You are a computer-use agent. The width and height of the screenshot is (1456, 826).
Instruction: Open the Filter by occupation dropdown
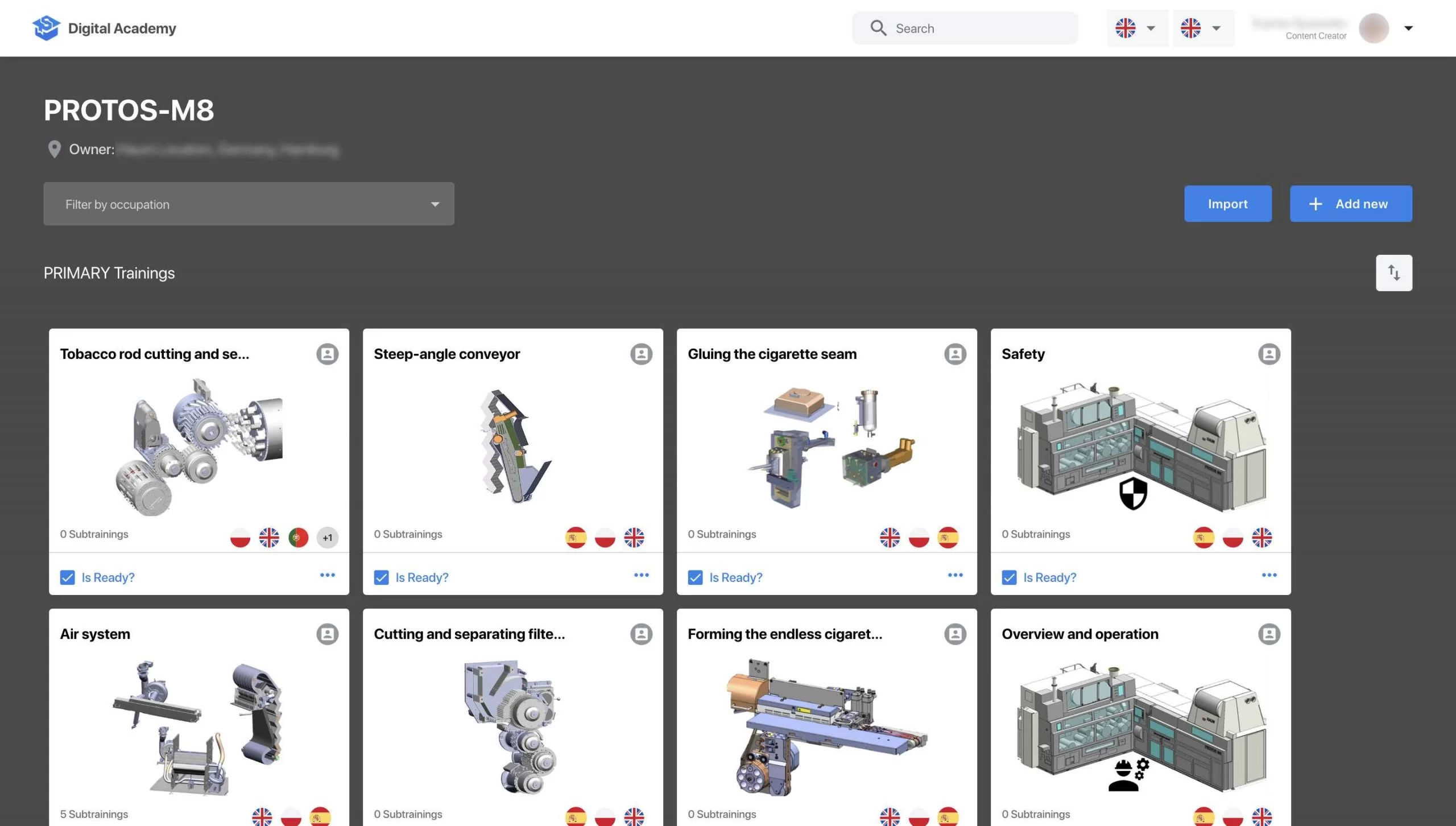[249, 204]
